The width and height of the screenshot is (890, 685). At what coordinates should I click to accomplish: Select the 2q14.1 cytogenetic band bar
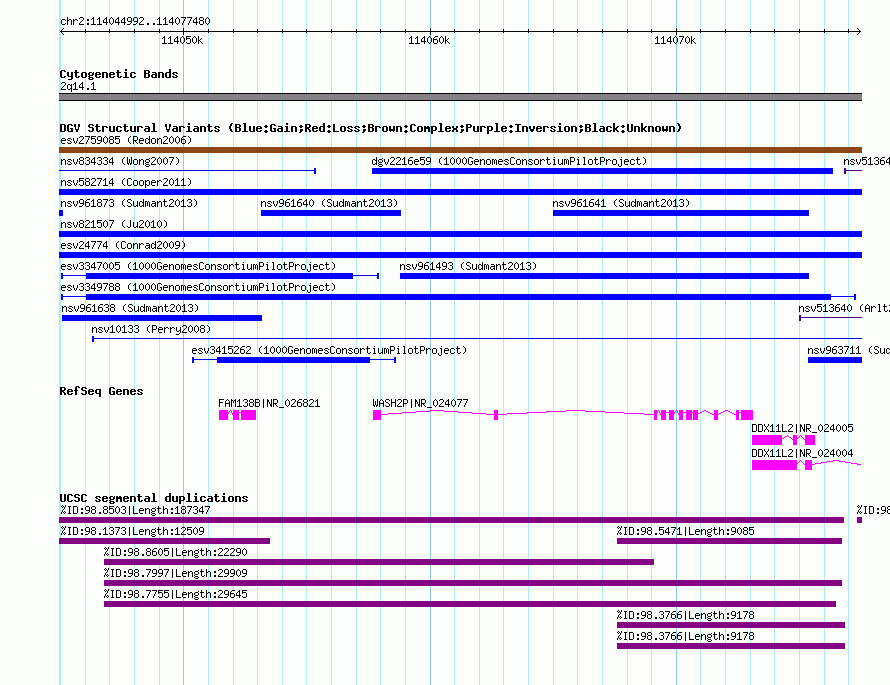coord(460,97)
